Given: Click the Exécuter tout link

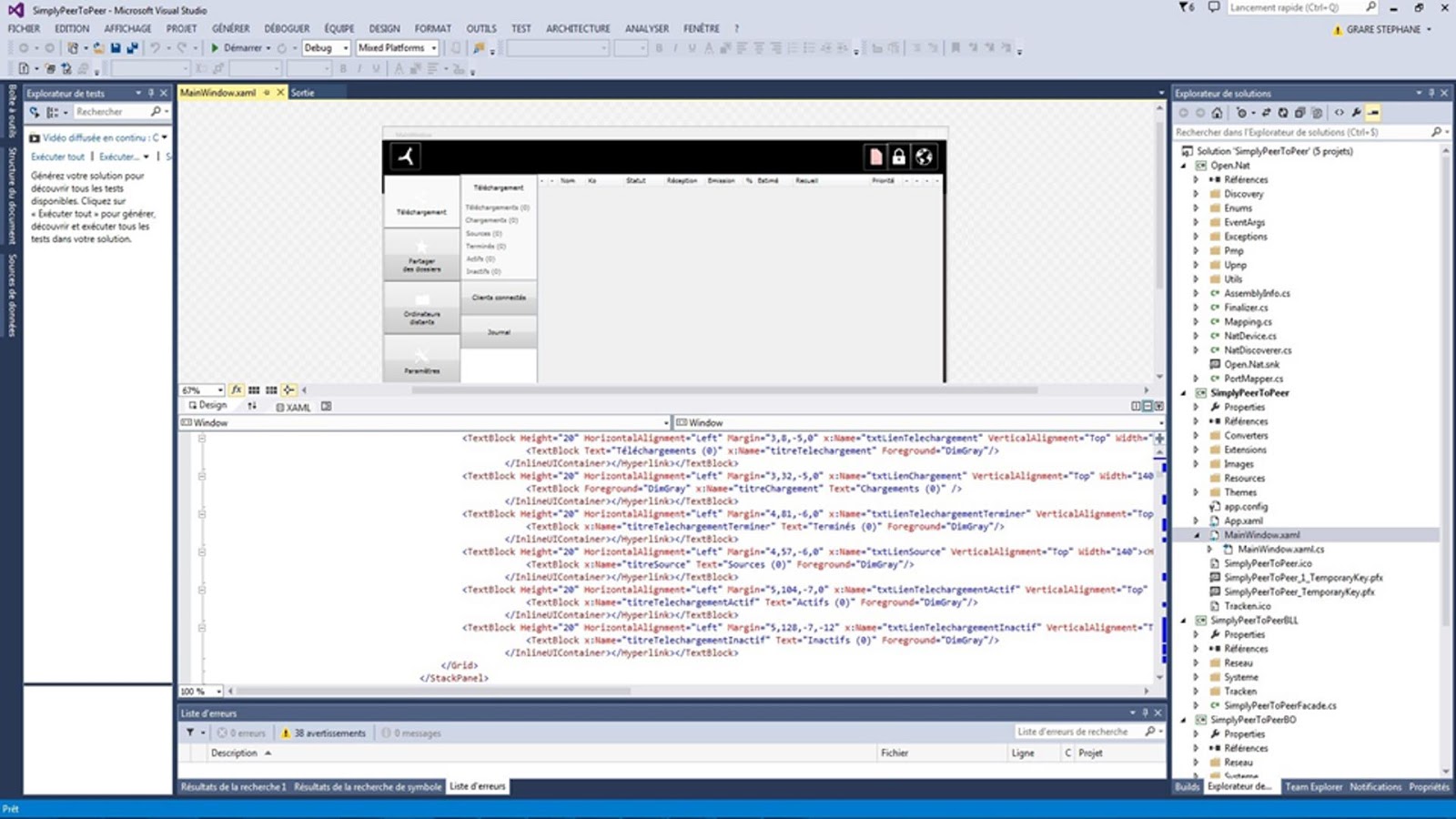Looking at the screenshot, I should [57, 157].
